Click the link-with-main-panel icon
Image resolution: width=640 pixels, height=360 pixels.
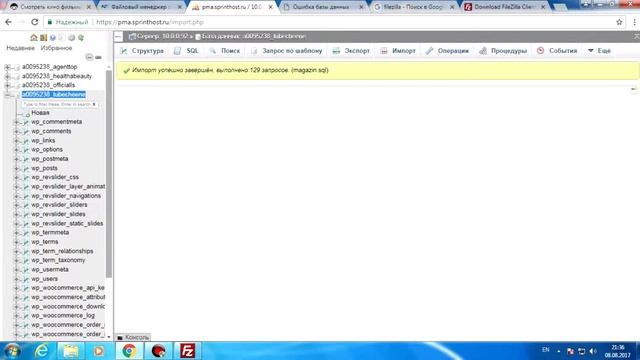(x=98, y=57)
